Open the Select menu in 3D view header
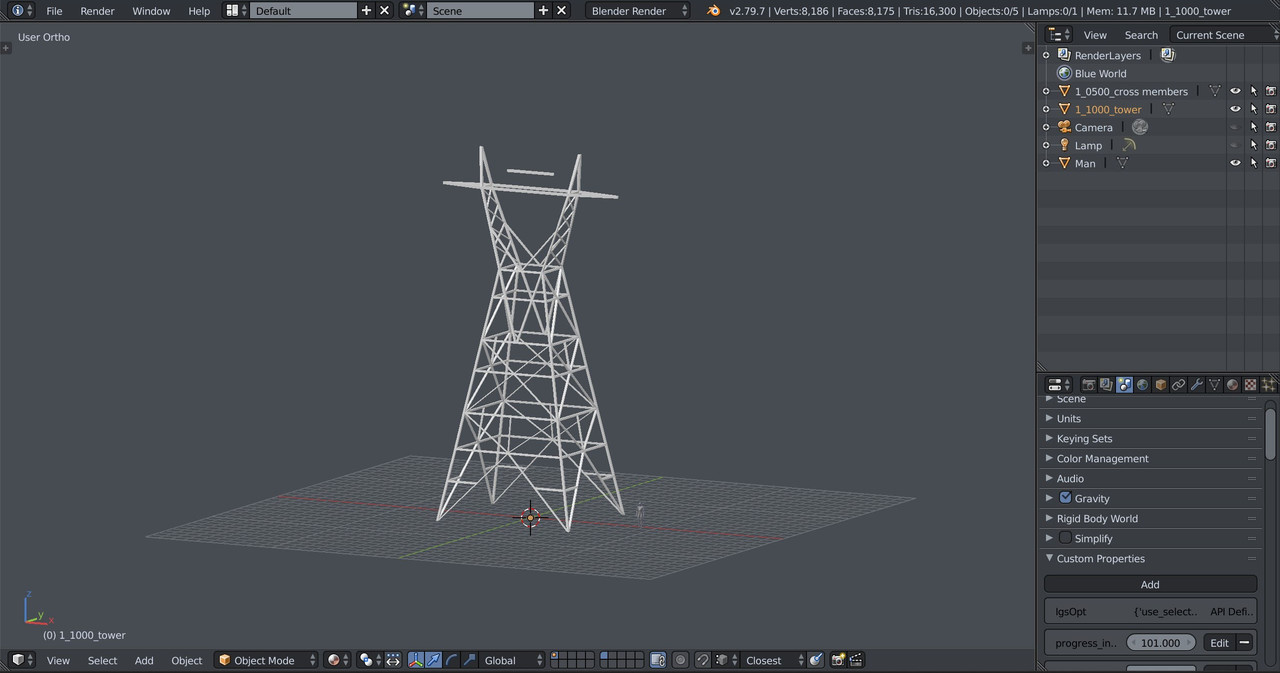The width and height of the screenshot is (1280, 673). tap(102, 660)
